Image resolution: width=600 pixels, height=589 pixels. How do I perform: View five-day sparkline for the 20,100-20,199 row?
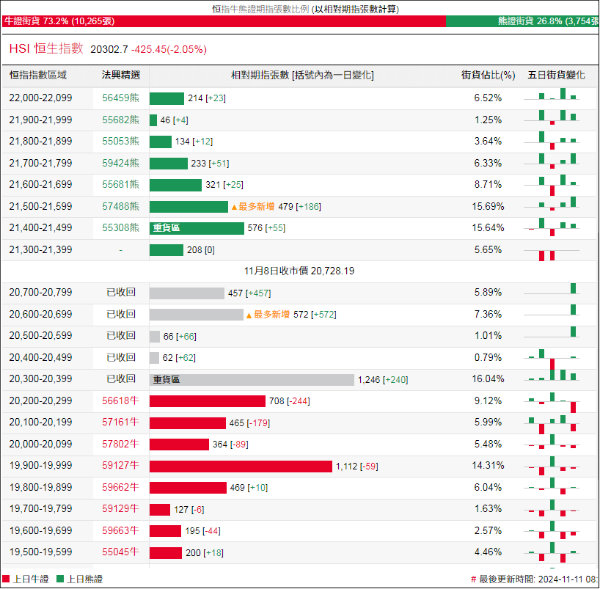tap(552, 424)
